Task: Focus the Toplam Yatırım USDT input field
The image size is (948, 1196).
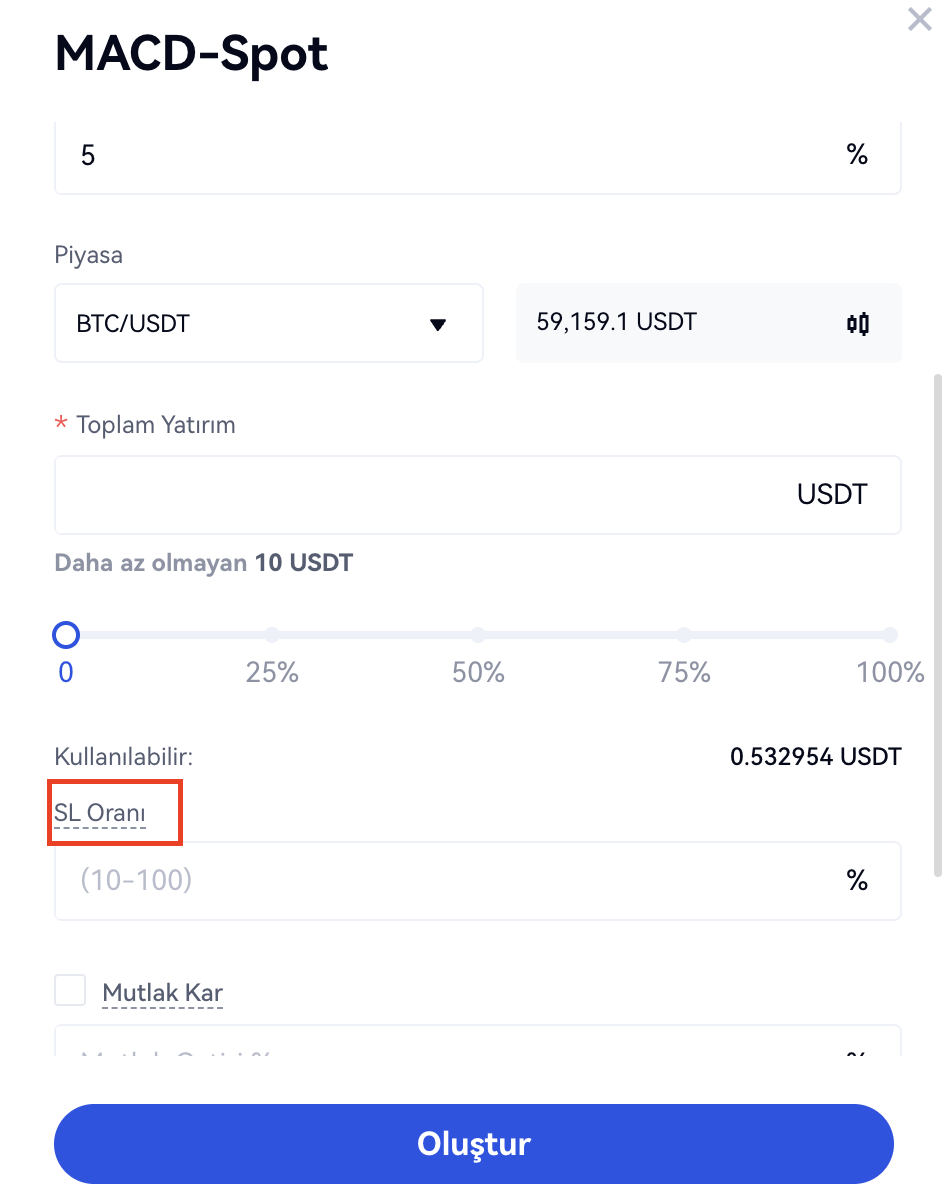Action: [x=420, y=495]
